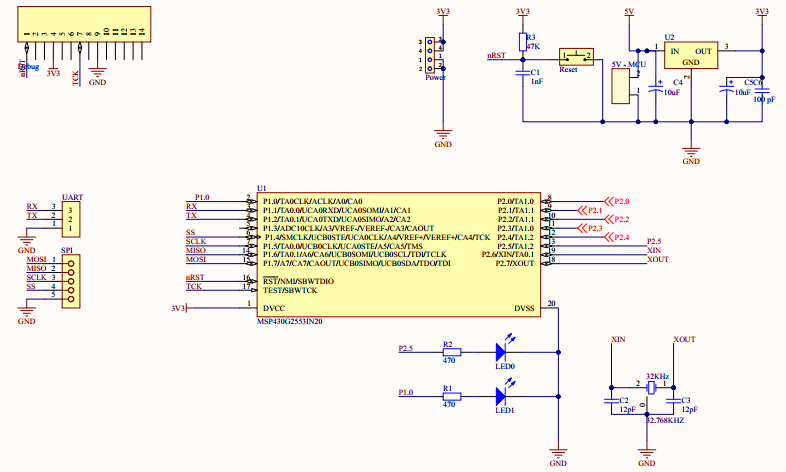Click the 5V power port symbol
This screenshot has width=786, height=472.
629,12
